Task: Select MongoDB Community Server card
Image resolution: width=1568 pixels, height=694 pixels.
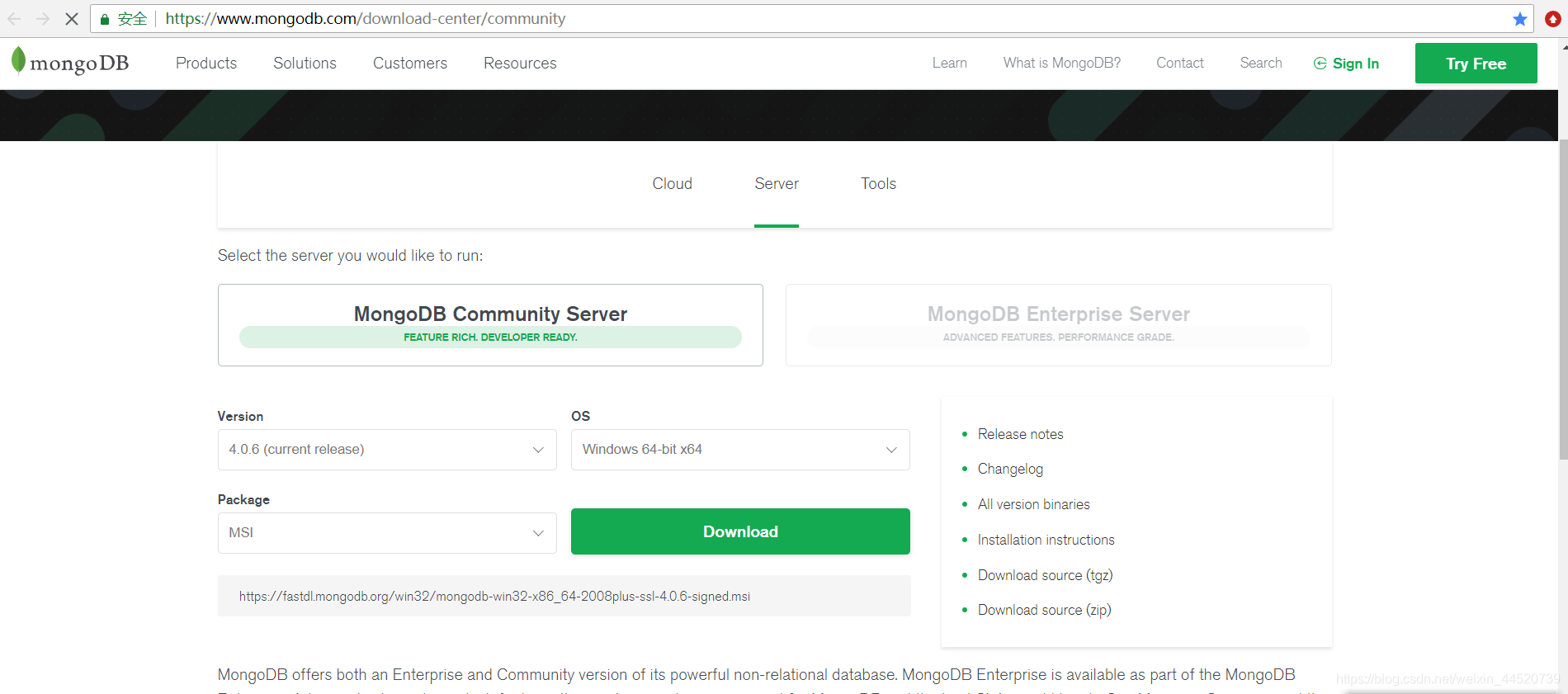Action: pyautogui.click(x=490, y=325)
